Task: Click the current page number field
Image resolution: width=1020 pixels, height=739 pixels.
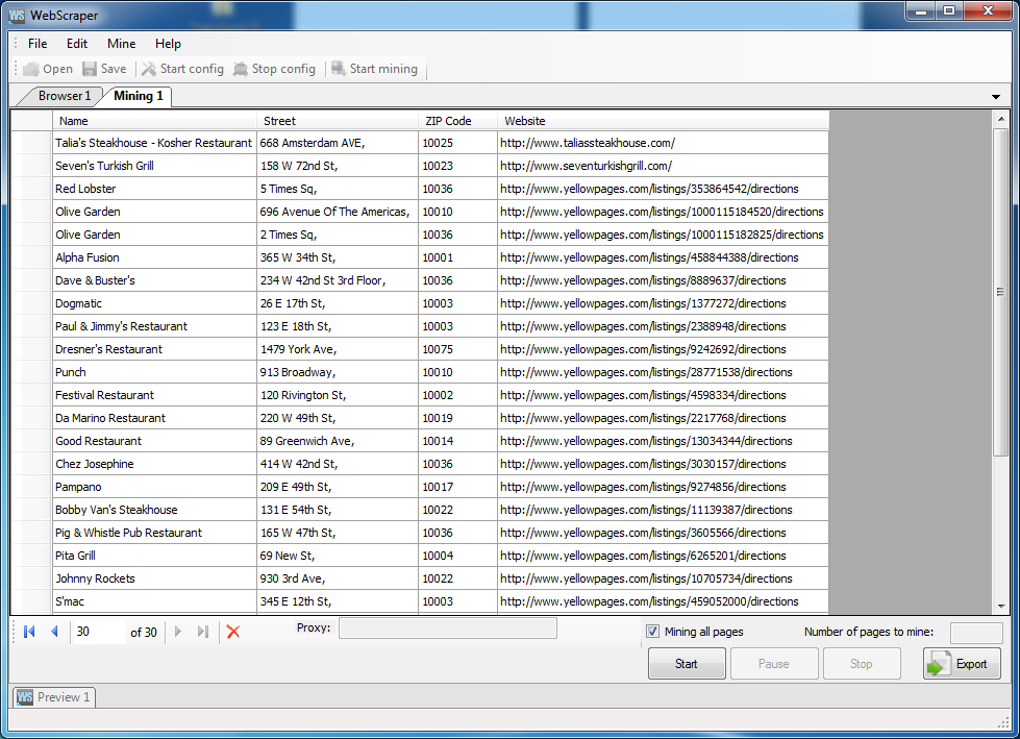Action: (x=98, y=632)
